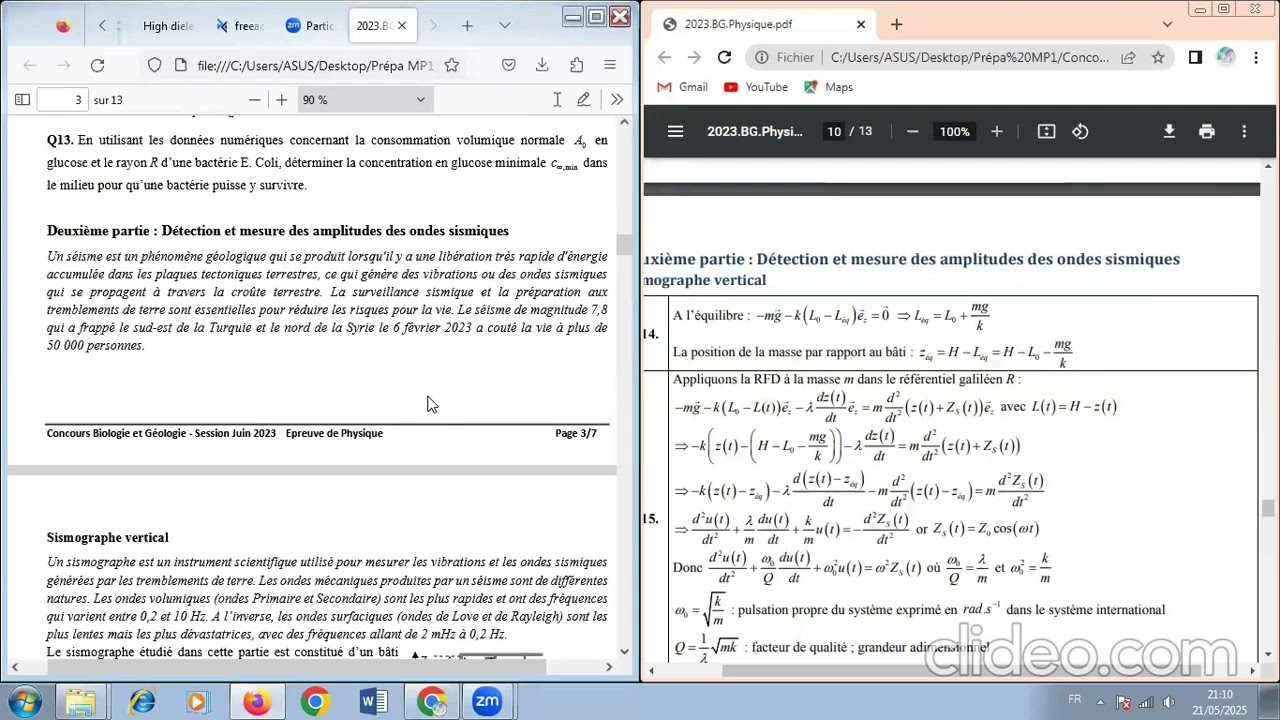
Task: Zoom out in the Chrome PDF viewer
Action: tap(912, 132)
